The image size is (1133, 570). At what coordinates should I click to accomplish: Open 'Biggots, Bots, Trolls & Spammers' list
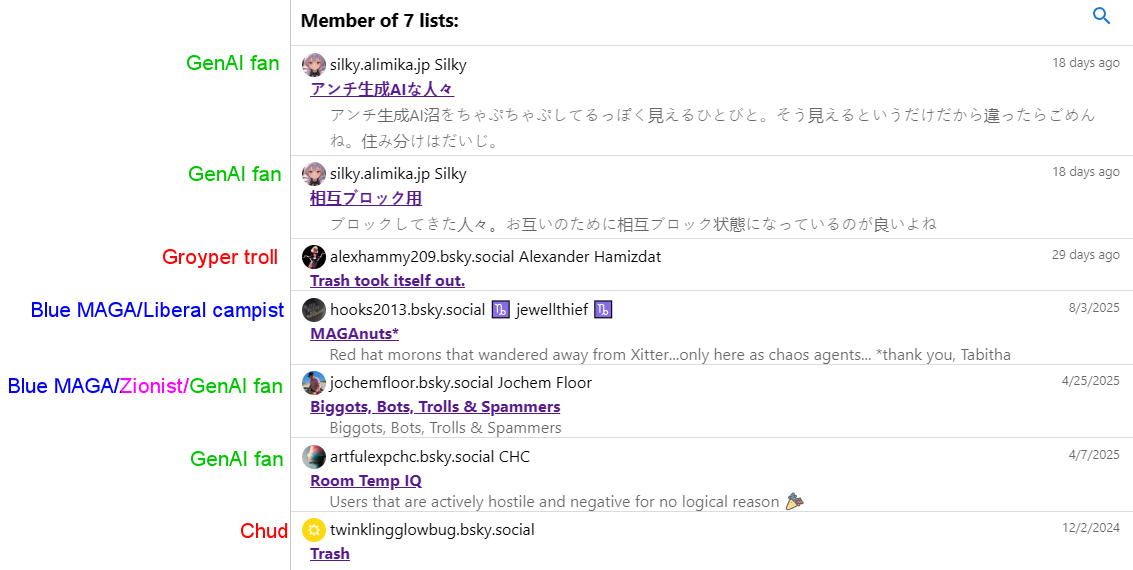point(435,406)
